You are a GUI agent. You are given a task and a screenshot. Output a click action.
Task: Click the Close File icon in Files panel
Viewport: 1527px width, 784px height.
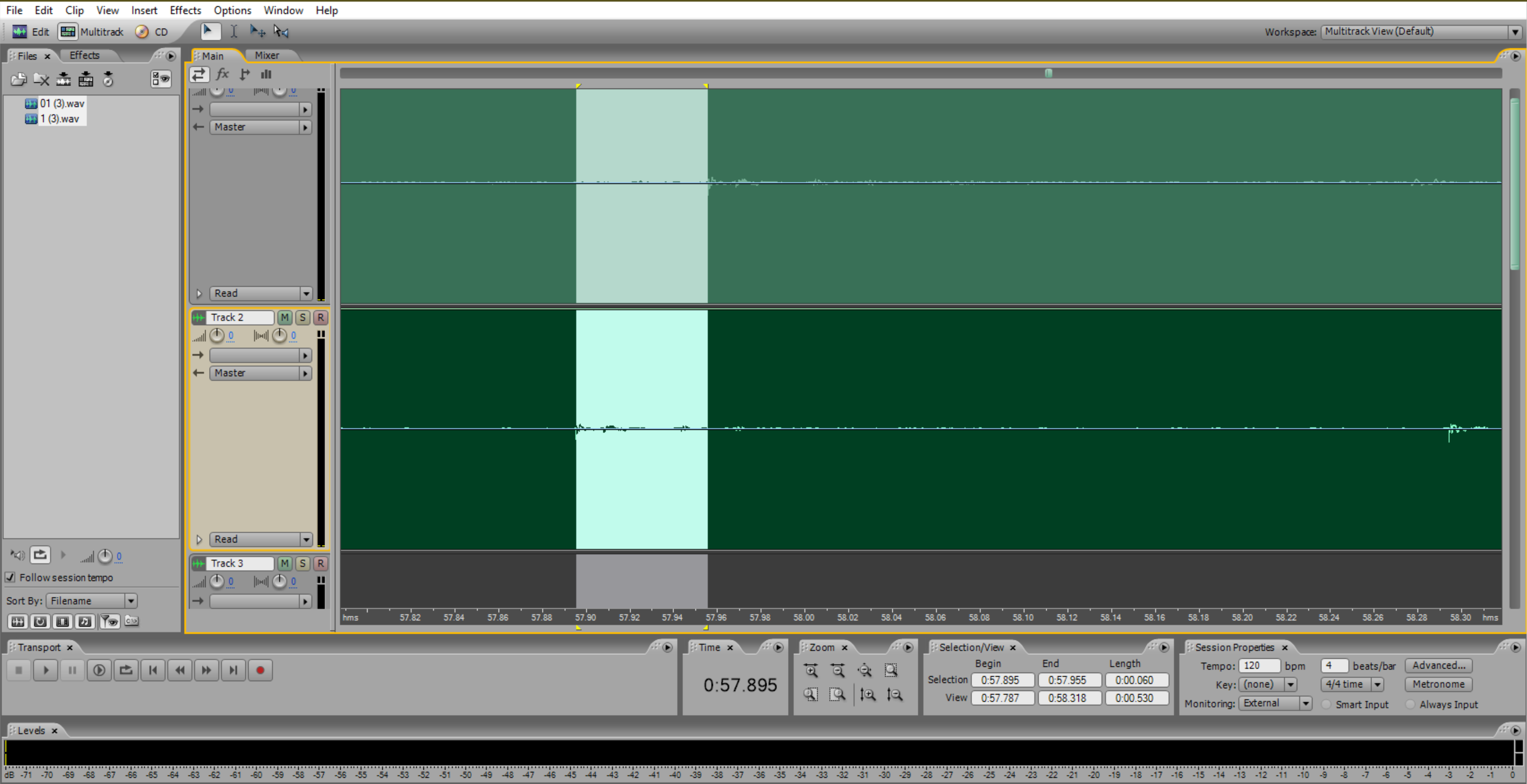pyautogui.click(x=41, y=79)
